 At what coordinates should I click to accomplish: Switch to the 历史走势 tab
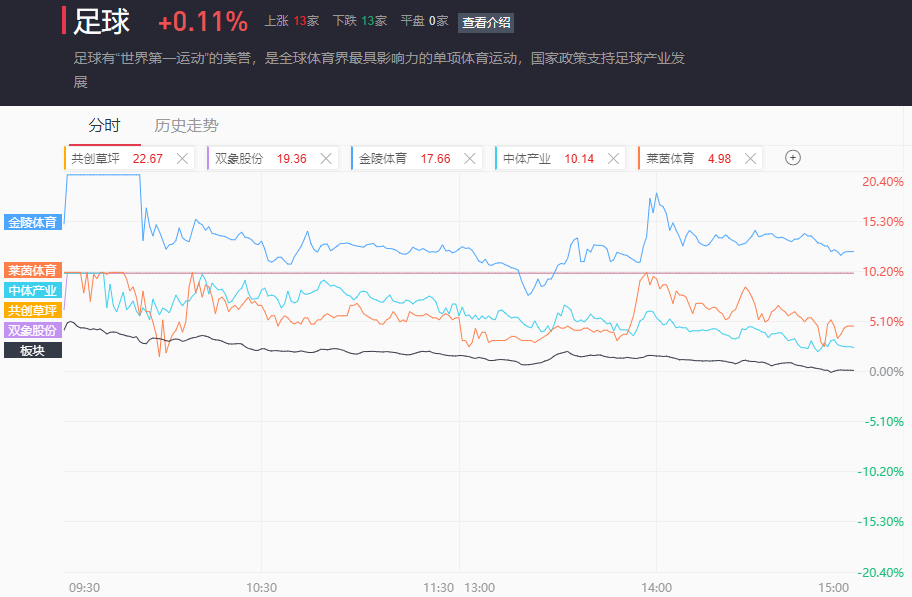click(x=186, y=125)
